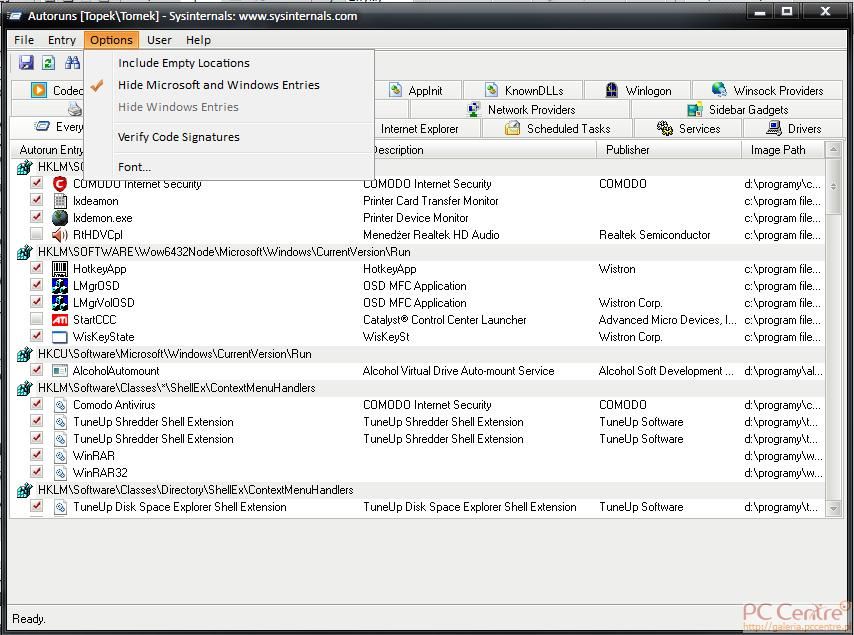The image size is (854, 635).
Task: Choose Font... in the Options menu
Action: coord(134,167)
